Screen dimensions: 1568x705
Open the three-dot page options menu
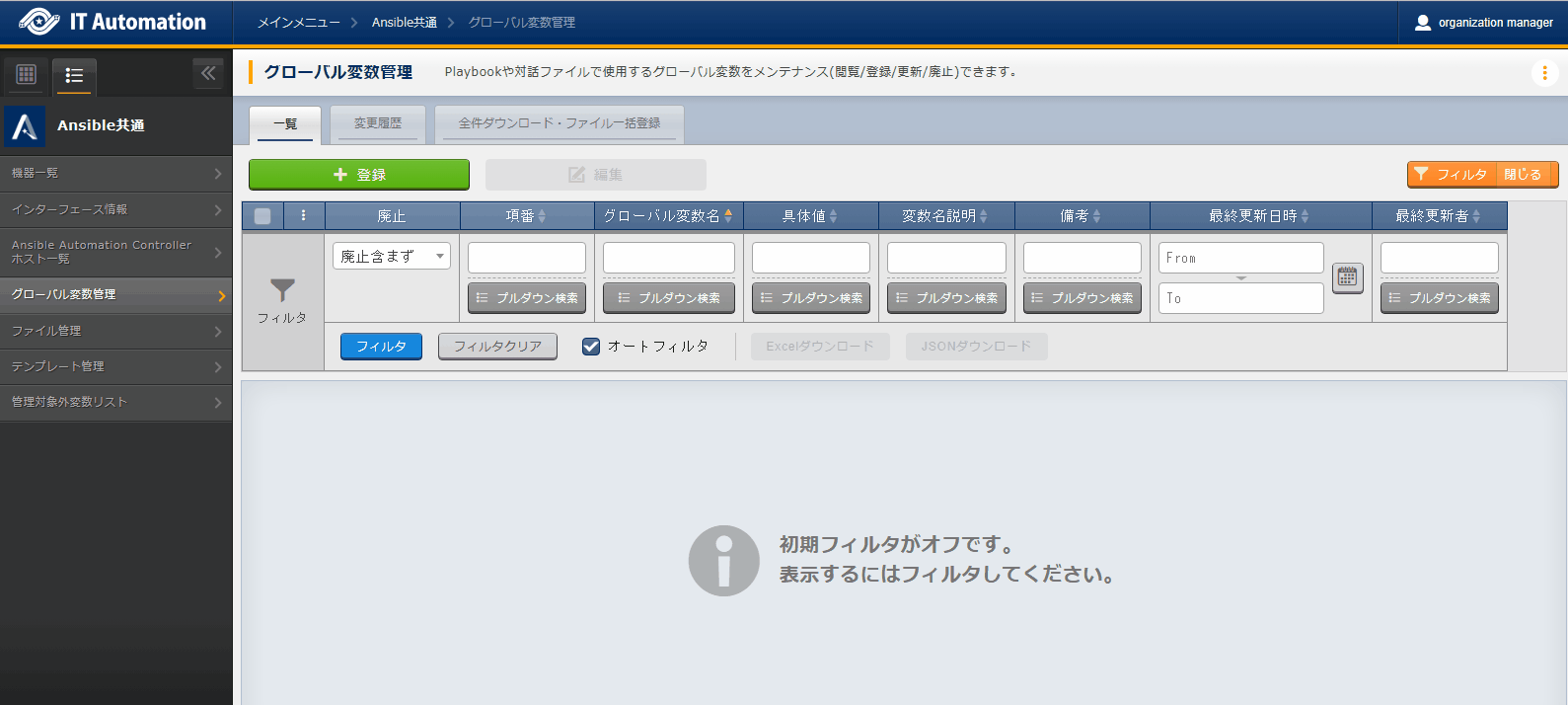(x=1544, y=73)
